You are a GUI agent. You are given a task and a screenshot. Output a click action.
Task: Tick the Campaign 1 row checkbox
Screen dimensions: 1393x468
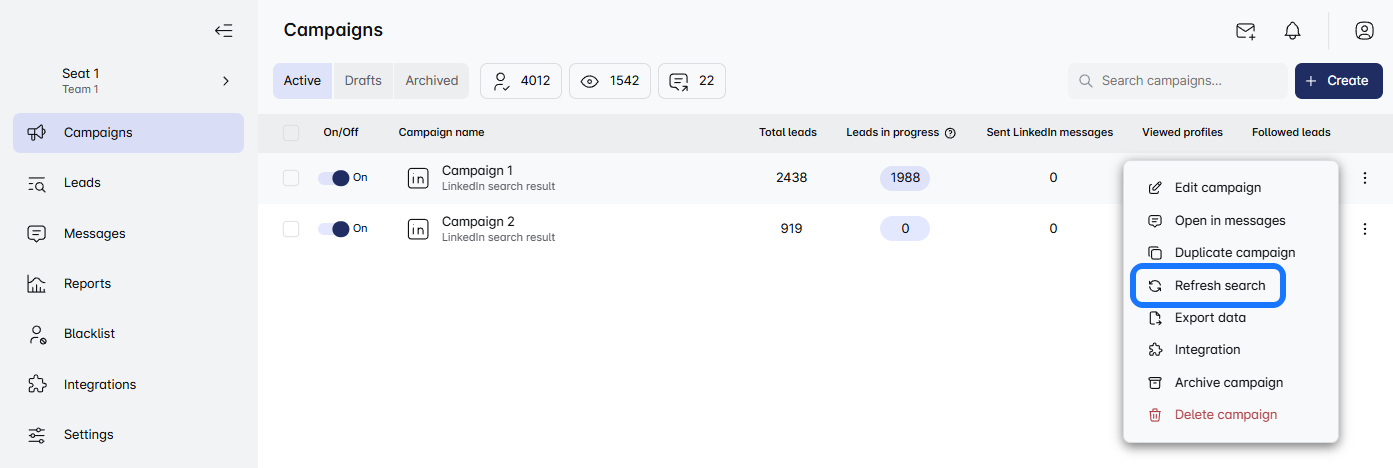[x=291, y=178]
